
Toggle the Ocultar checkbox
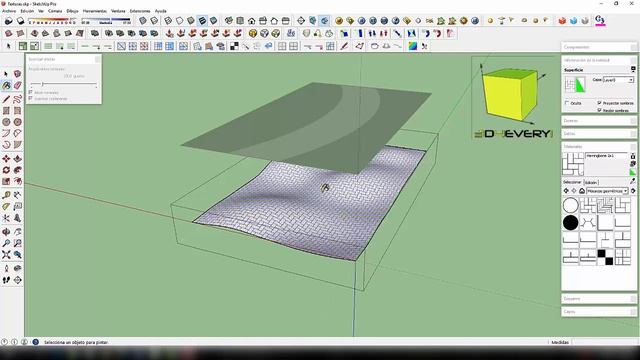pos(567,103)
